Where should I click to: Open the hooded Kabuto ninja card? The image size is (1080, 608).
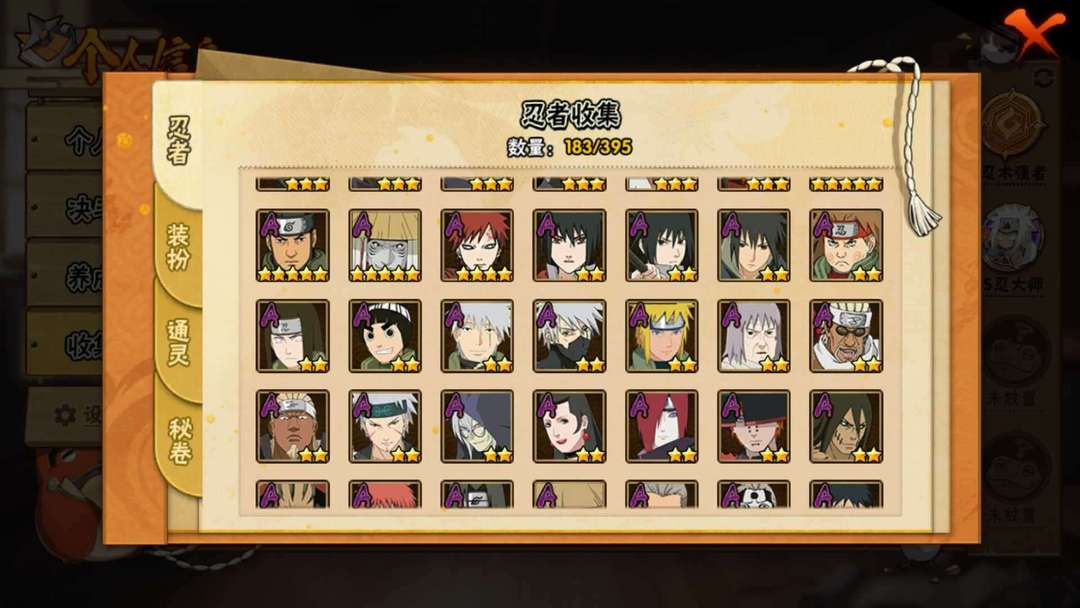click(x=477, y=426)
